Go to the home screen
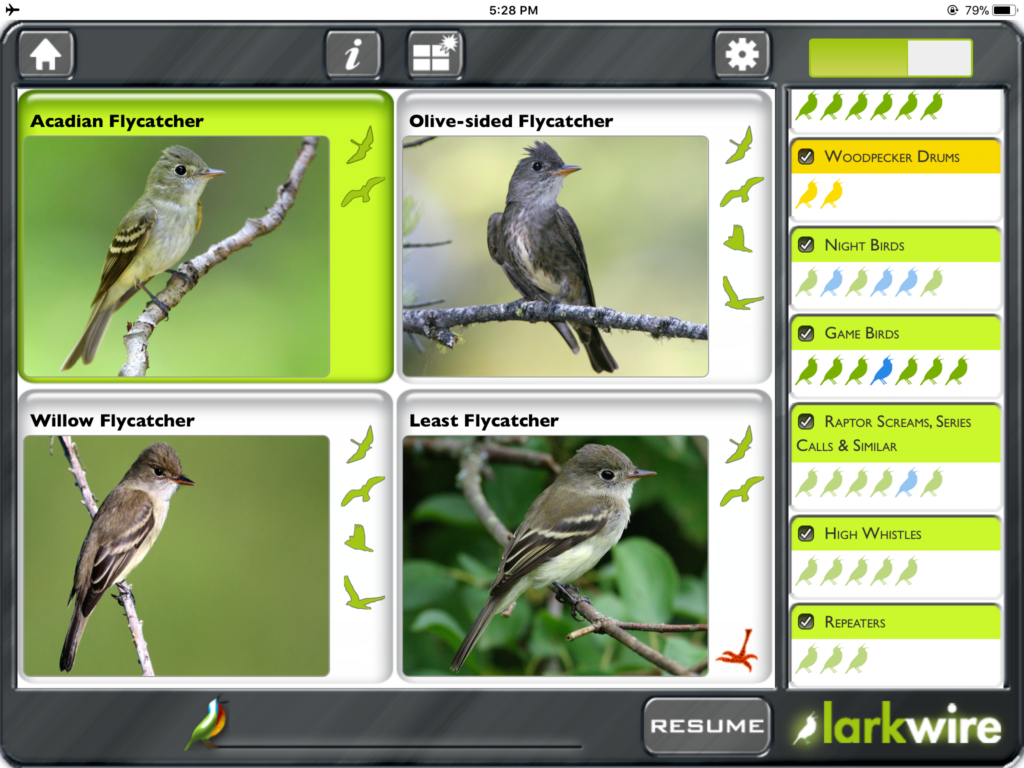The width and height of the screenshot is (1024, 768). 46,54
